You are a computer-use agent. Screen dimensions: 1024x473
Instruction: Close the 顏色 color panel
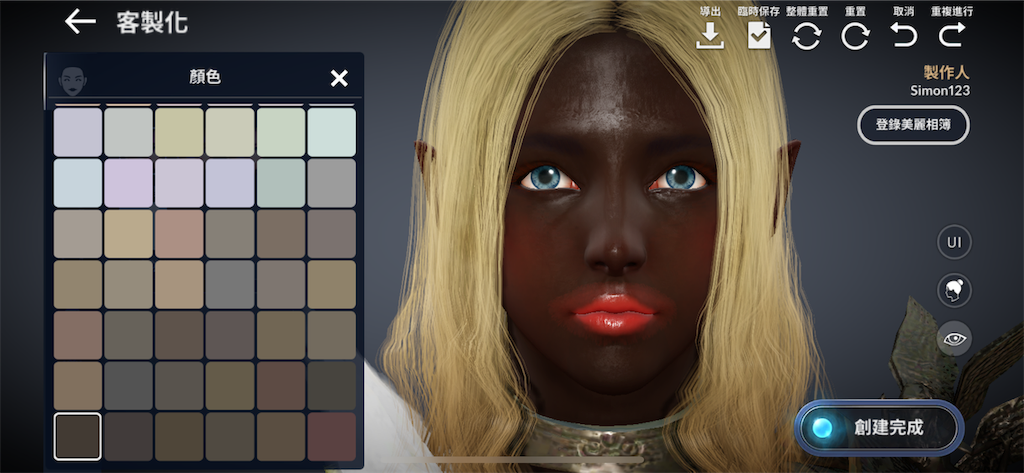click(x=339, y=78)
